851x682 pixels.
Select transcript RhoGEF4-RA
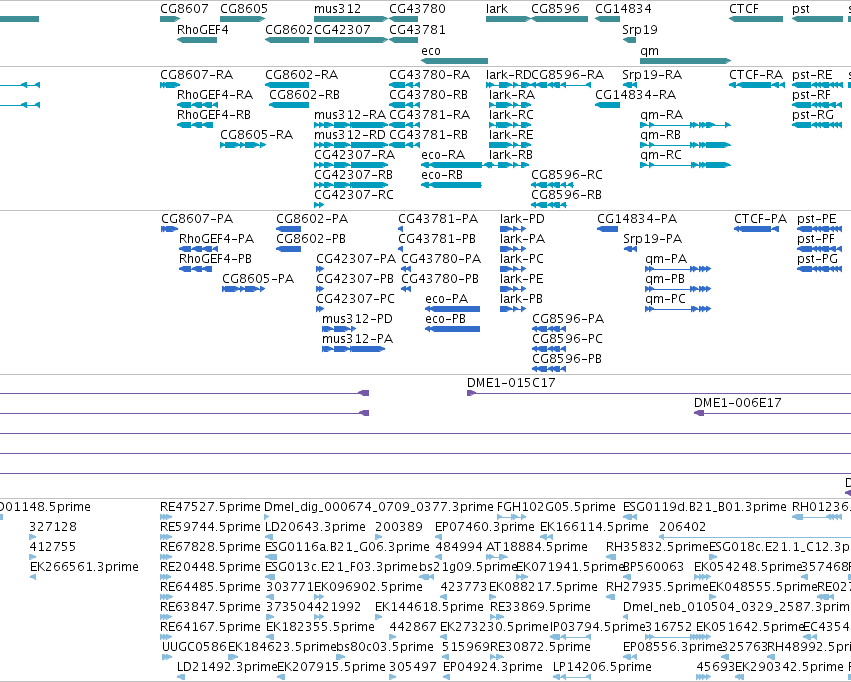(x=215, y=94)
